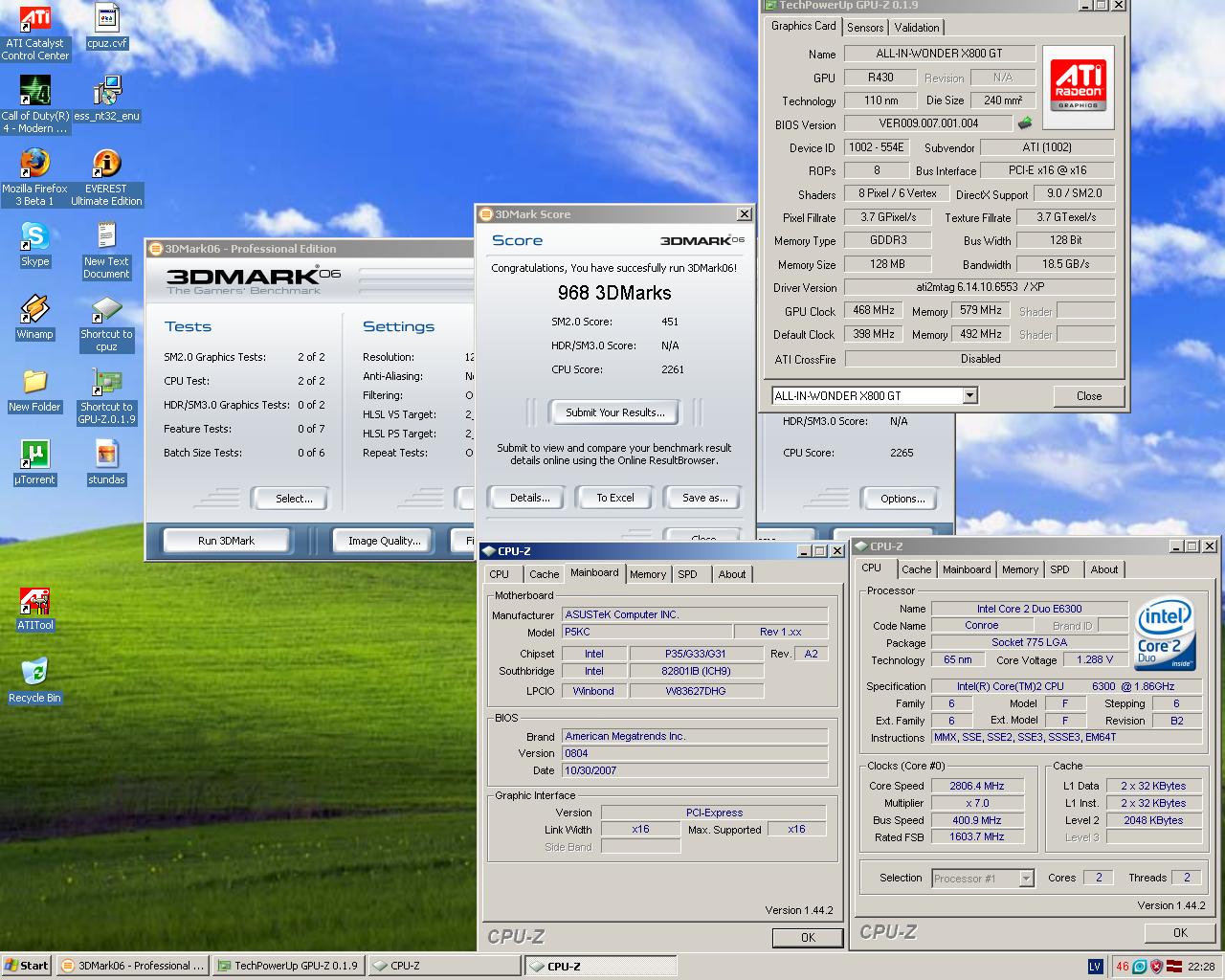The image size is (1225, 980).
Task: Open the SPD tab in the mainboard CPU-Z window
Action: point(687,574)
